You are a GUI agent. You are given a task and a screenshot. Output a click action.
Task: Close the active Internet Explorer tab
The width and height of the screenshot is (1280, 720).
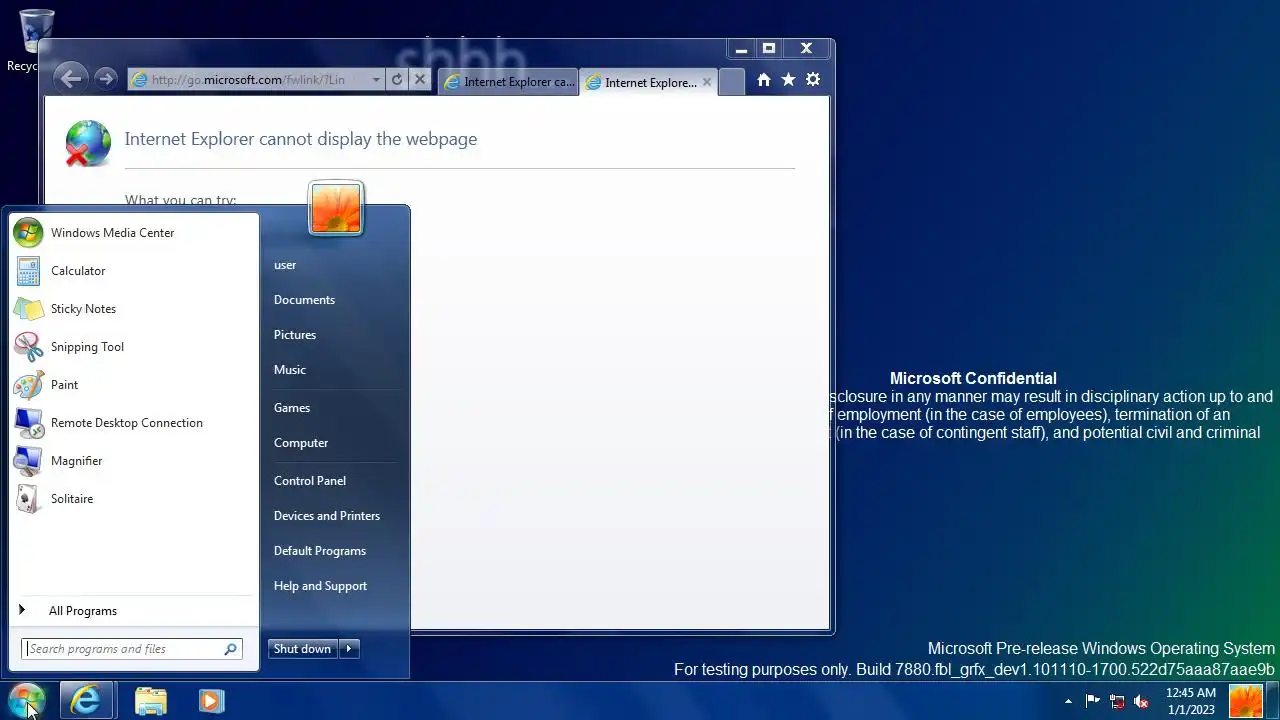(707, 82)
